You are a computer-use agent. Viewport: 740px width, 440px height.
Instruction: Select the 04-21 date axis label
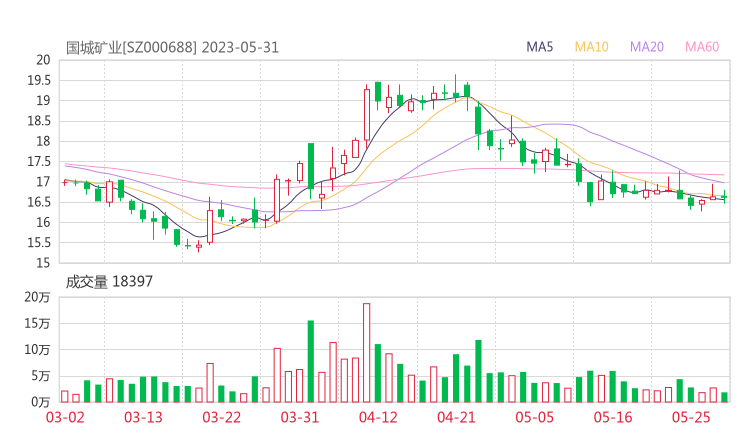pos(456,417)
